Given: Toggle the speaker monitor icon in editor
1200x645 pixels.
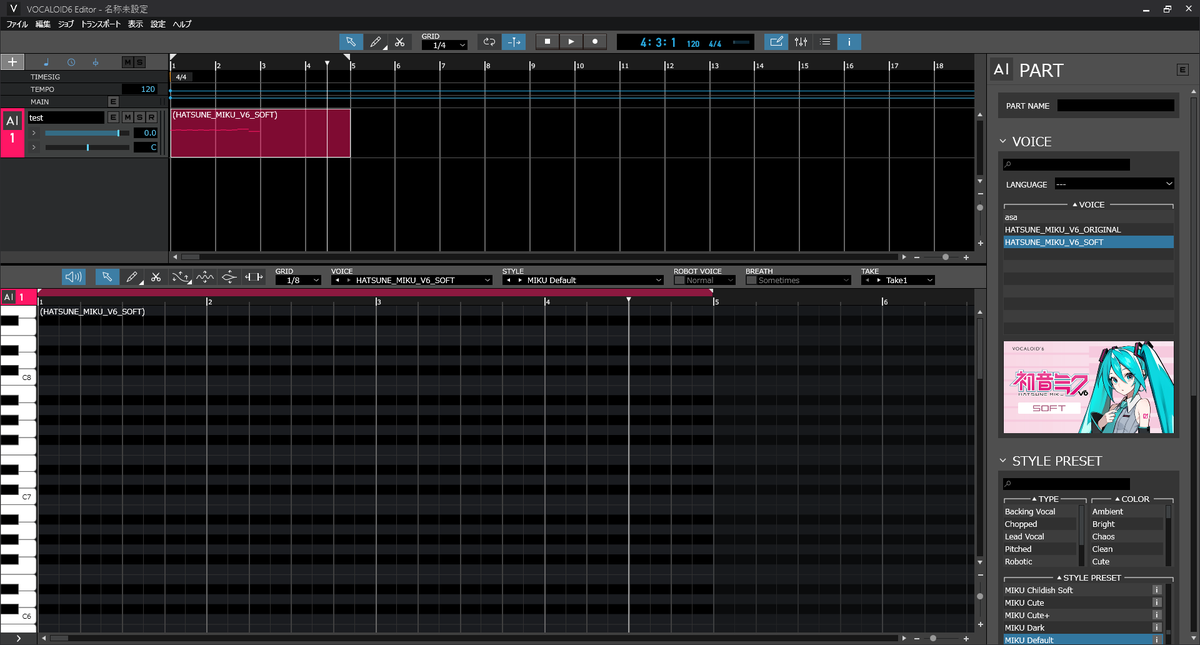Looking at the screenshot, I should [73, 277].
